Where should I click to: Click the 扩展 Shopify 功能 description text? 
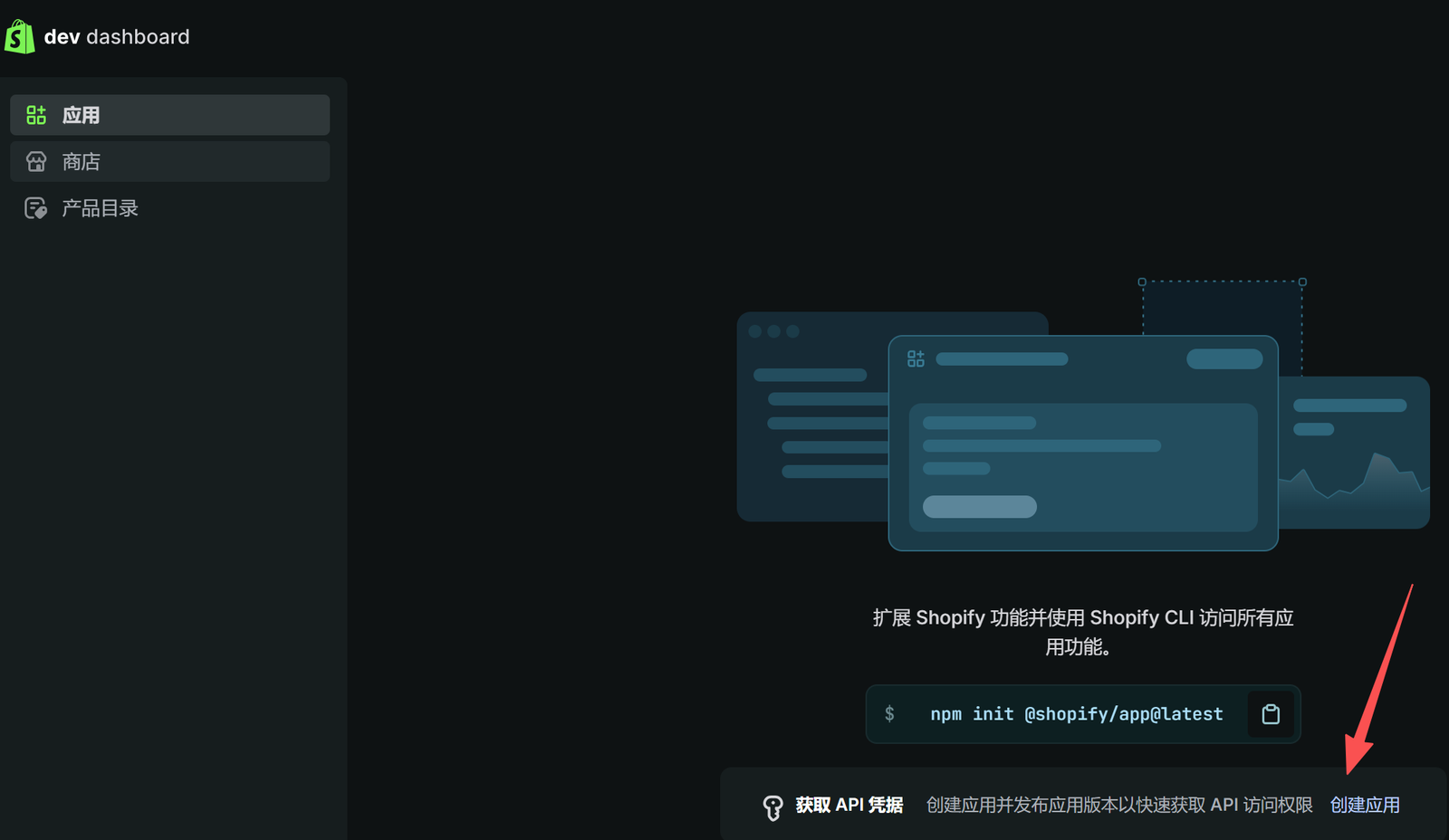tap(1083, 632)
